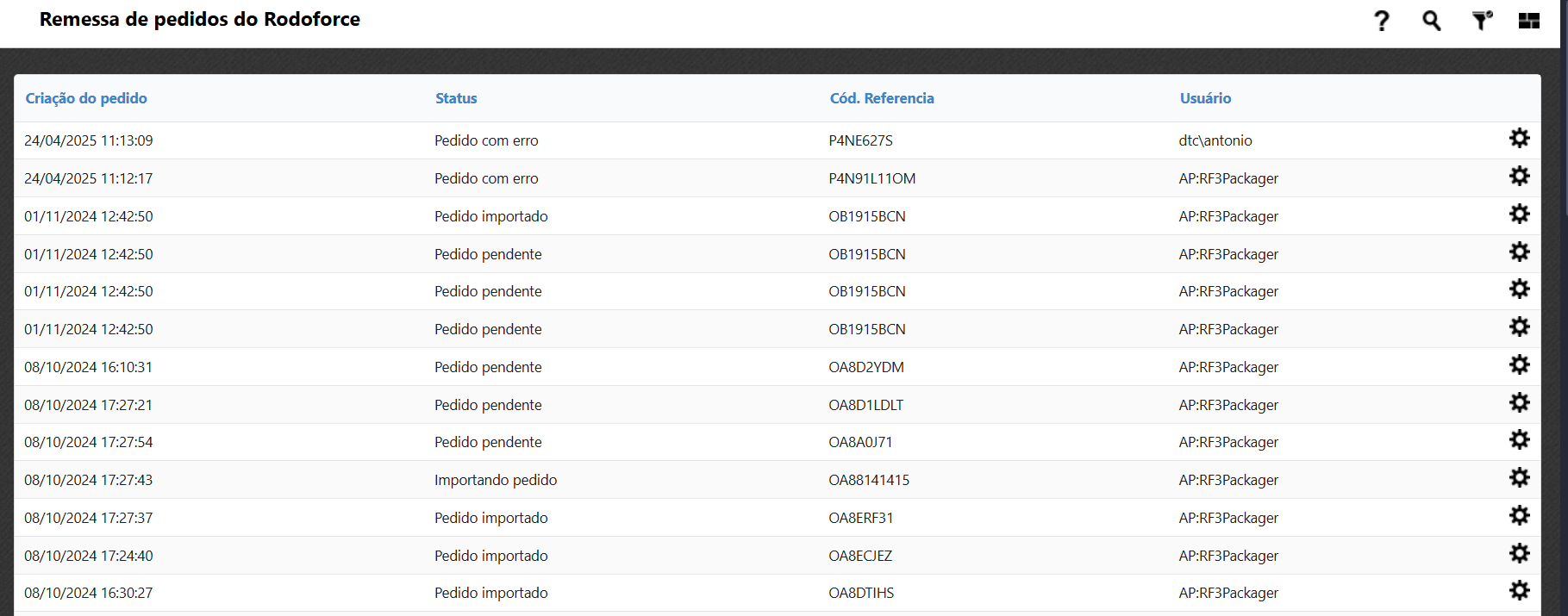Select the OB1915BCN Pedido importado row
Screen dimensions: 1568x616
490,216
